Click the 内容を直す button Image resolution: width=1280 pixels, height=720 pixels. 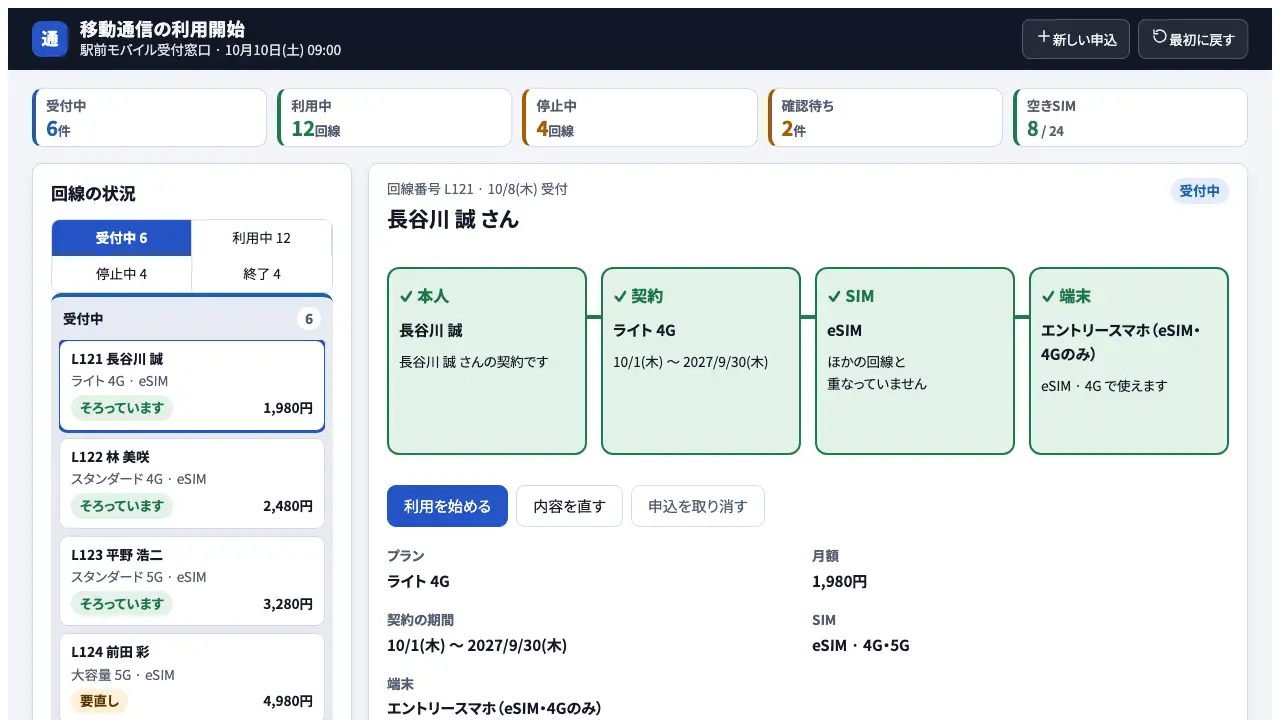[569, 506]
